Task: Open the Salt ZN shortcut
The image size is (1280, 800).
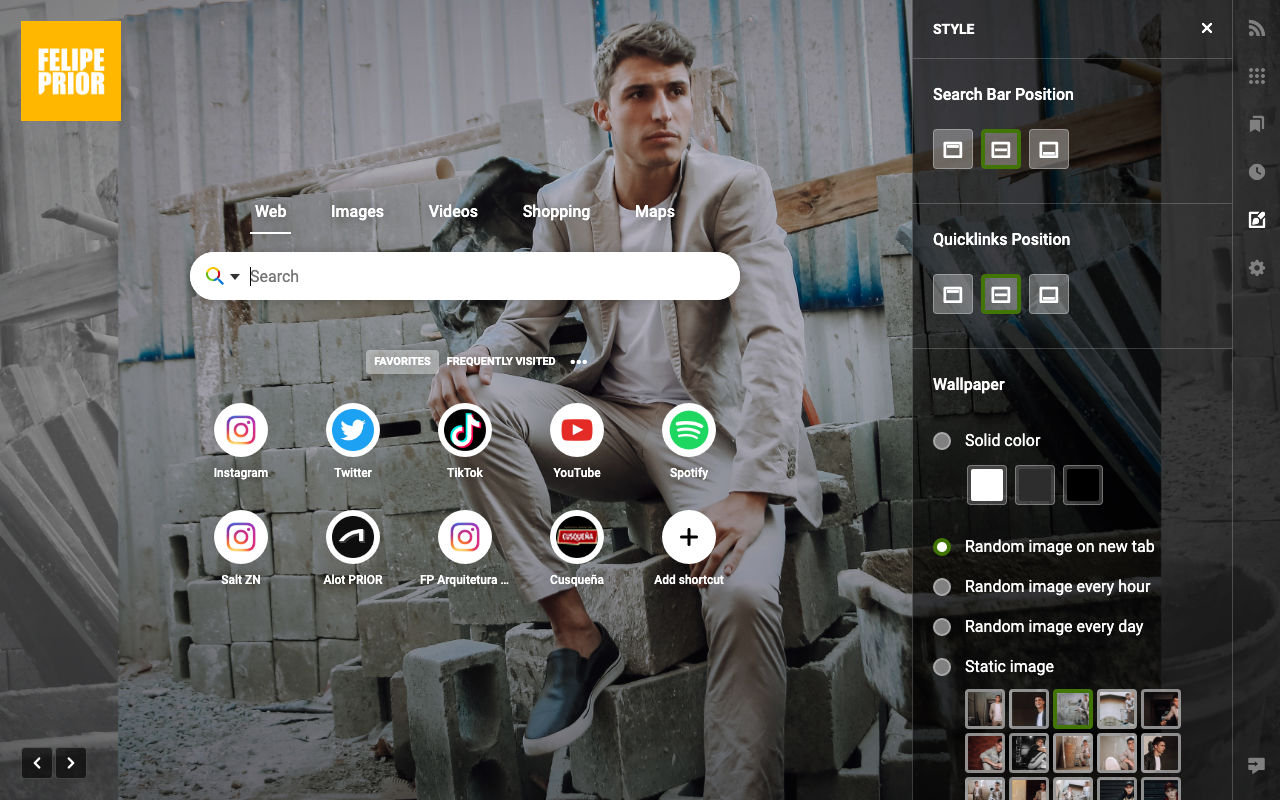Action: (241, 537)
